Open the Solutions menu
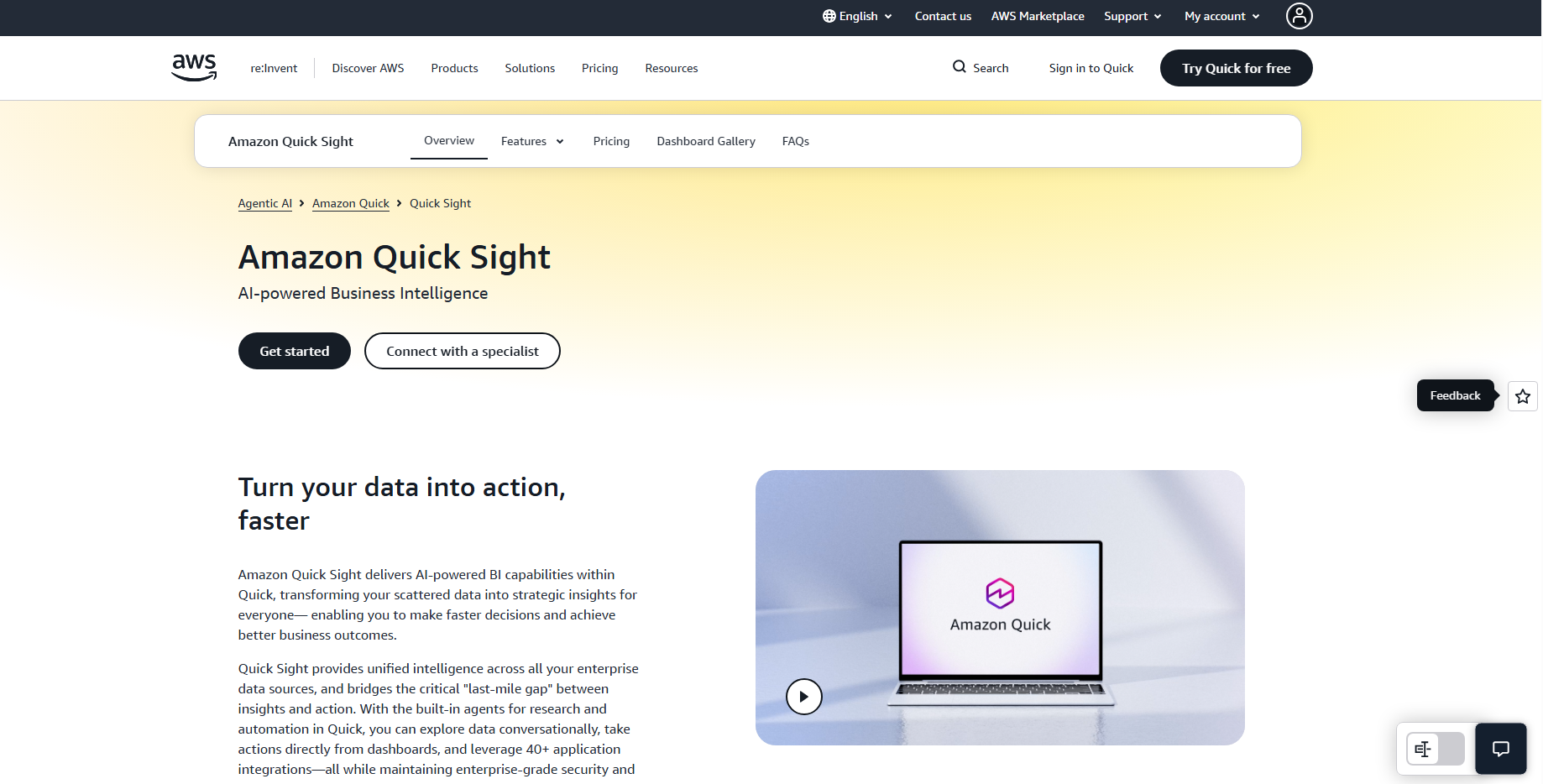The width and height of the screenshot is (1543, 784). [x=530, y=68]
